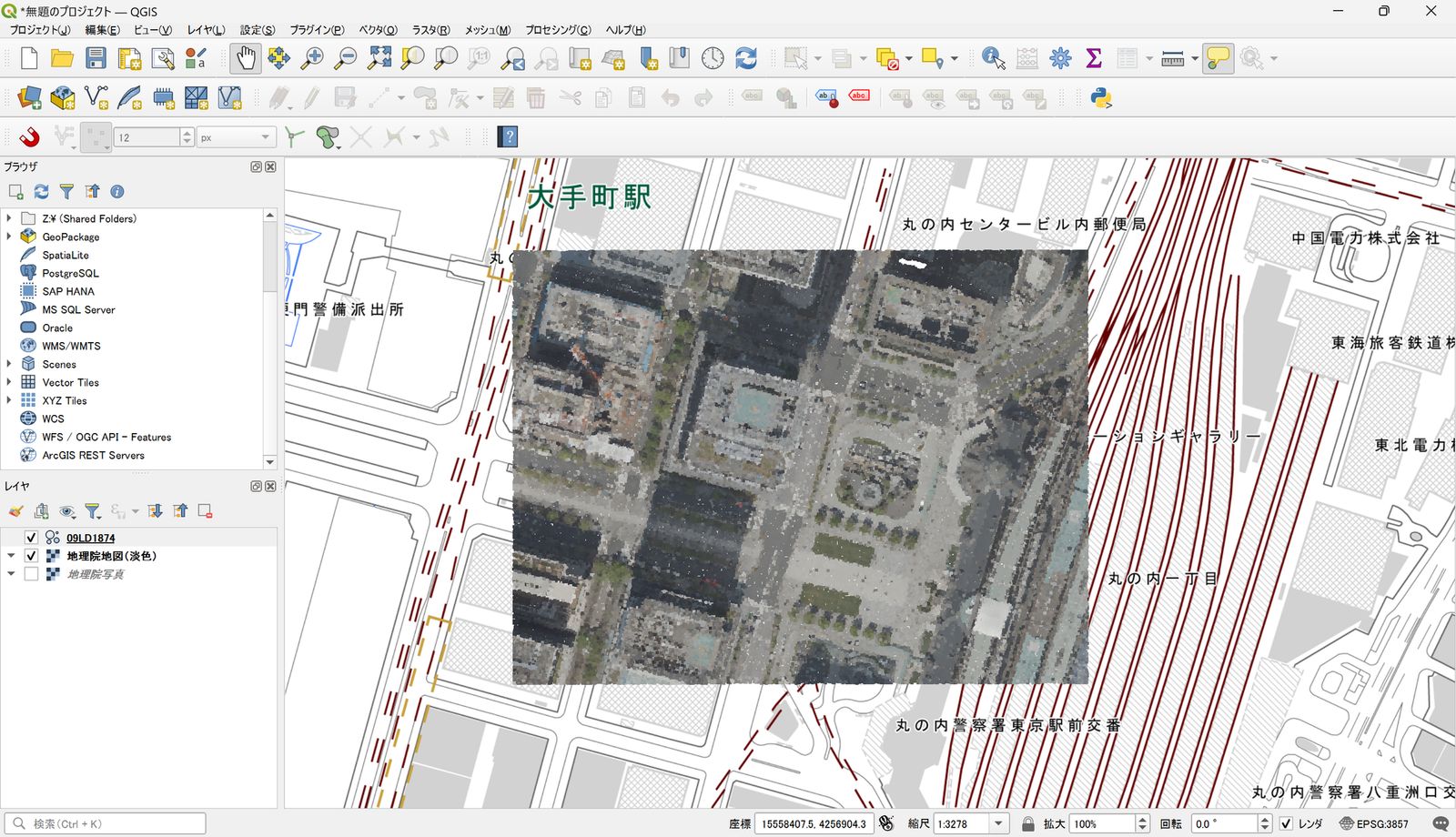Select WMS/WMTS in the browser
This screenshot has width=1456, height=837.
tap(71, 346)
